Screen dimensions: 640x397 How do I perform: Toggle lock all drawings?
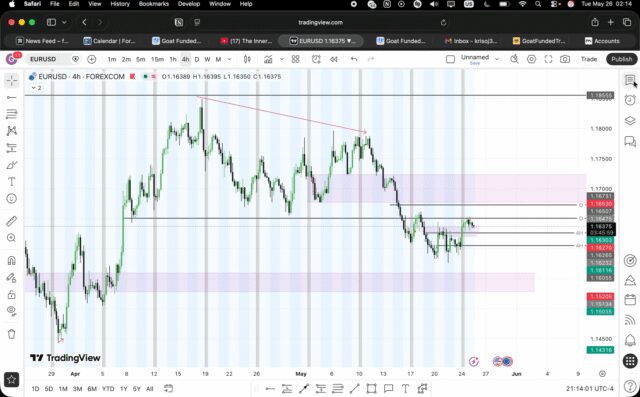[11, 294]
